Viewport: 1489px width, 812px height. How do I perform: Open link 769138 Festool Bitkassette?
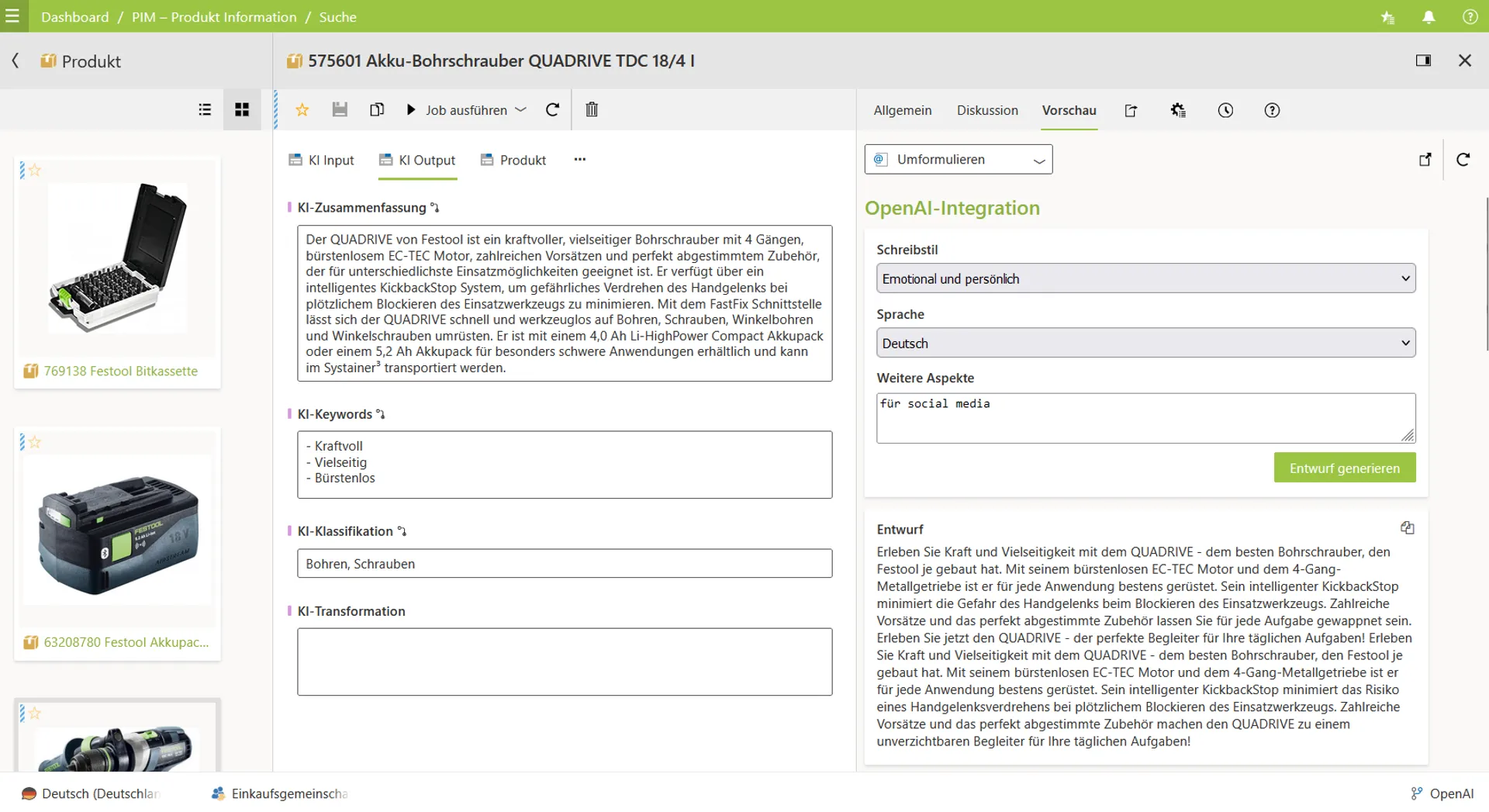[120, 371]
